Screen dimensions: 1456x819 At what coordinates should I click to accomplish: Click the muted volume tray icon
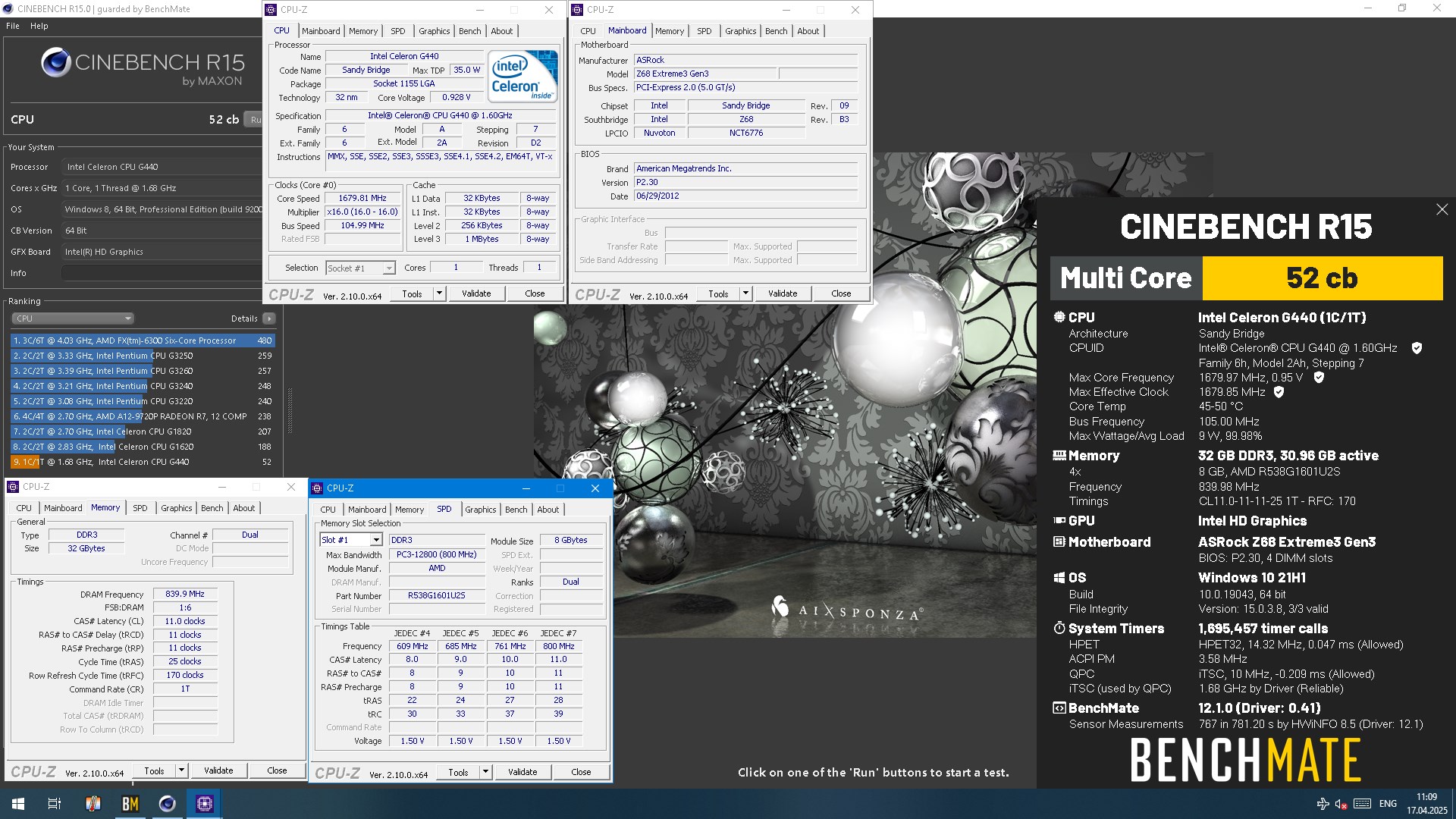click(1341, 804)
